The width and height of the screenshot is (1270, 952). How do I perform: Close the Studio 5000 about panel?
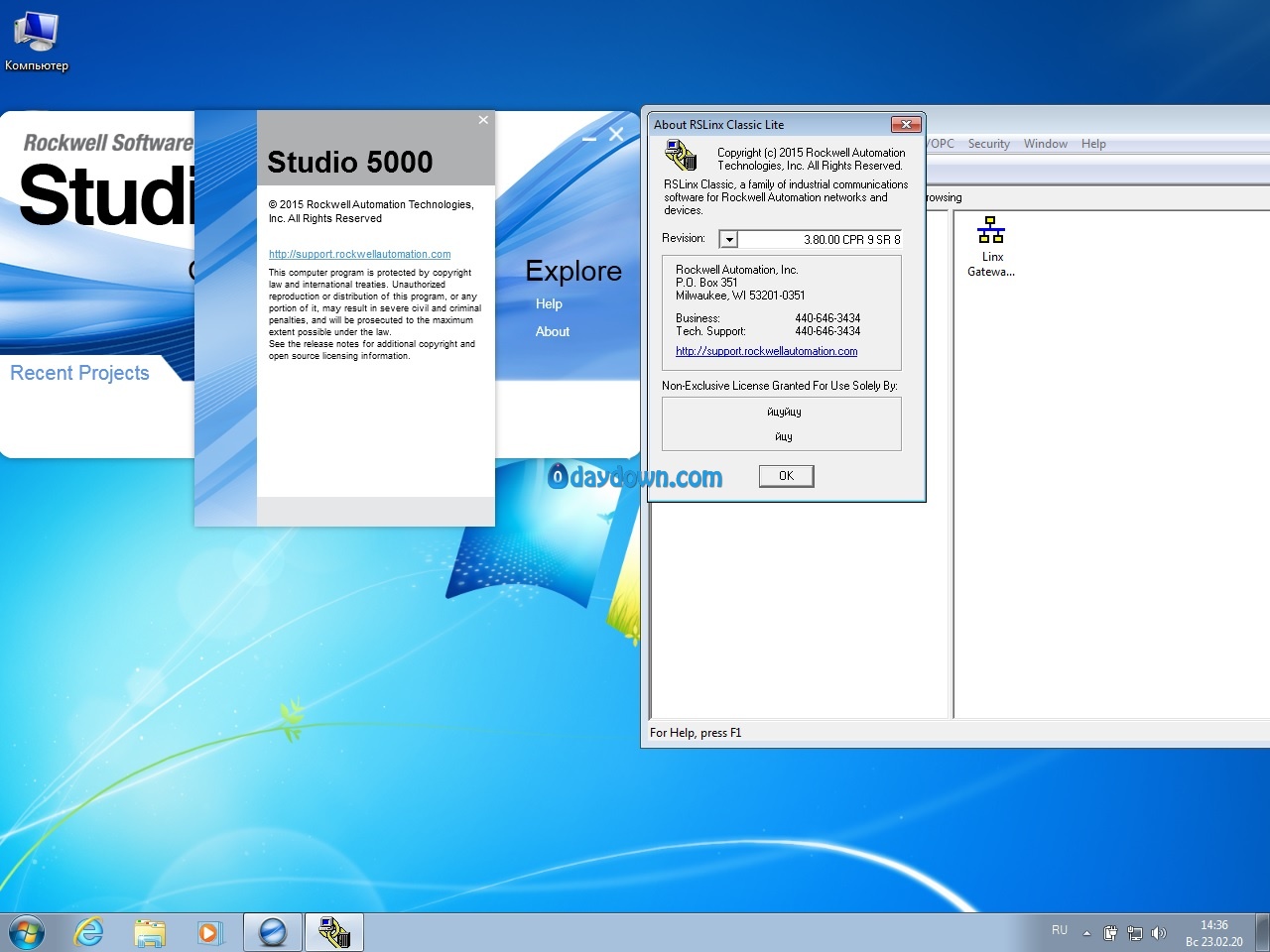[x=483, y=120]
